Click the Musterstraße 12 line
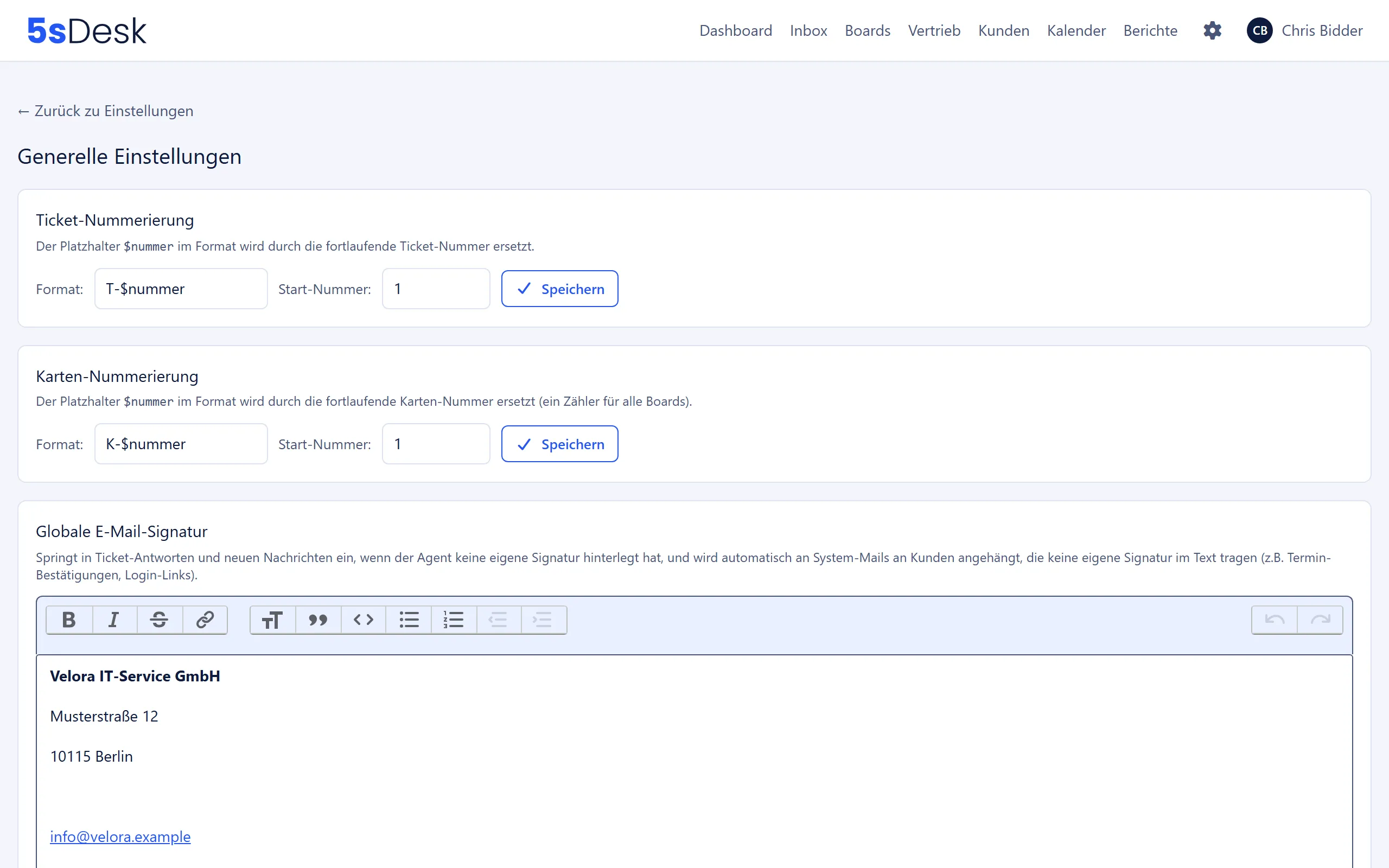The image size is (1389, 868). tap(104, 716)
